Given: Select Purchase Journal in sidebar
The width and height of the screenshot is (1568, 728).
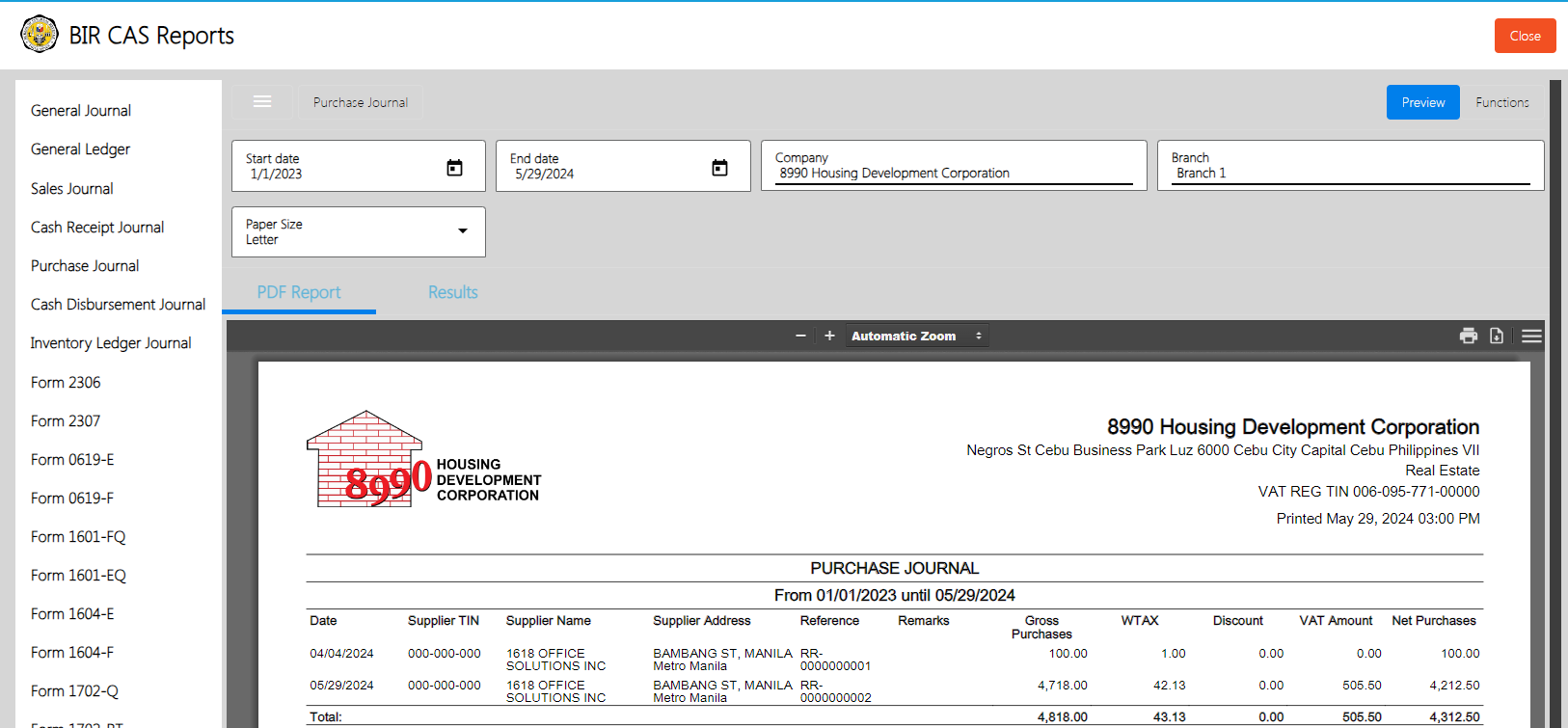Looking at the screenshot, I should pyautogui.click(x=85, y=266).
